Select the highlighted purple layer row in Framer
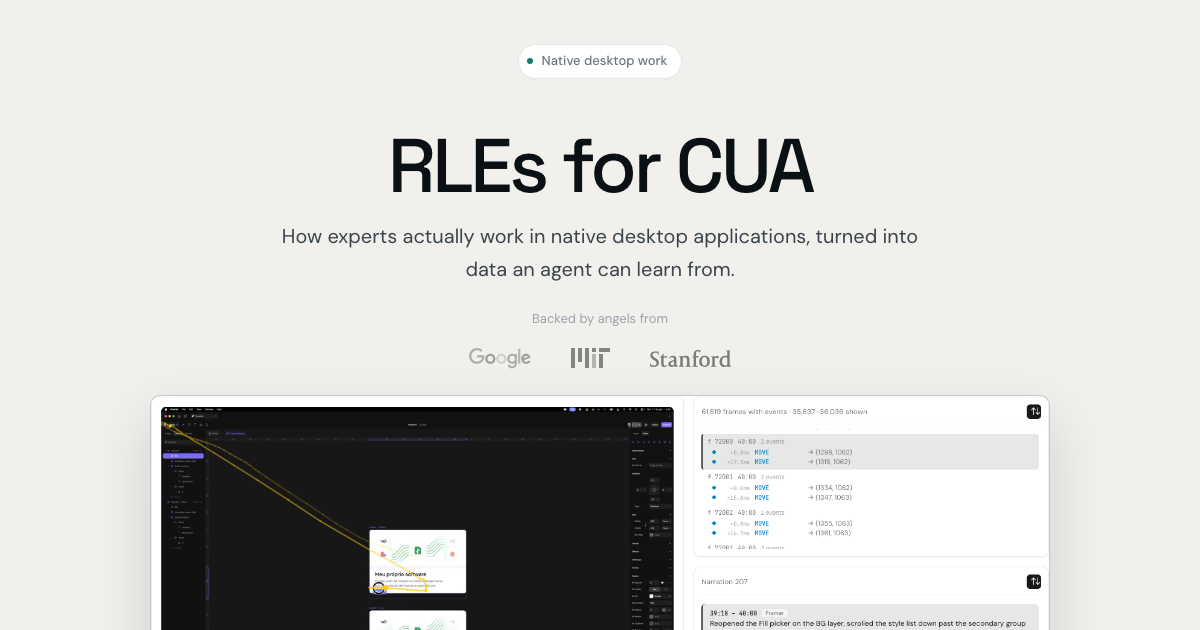Viewport: 1200px width, 630px height. [184, 456]
